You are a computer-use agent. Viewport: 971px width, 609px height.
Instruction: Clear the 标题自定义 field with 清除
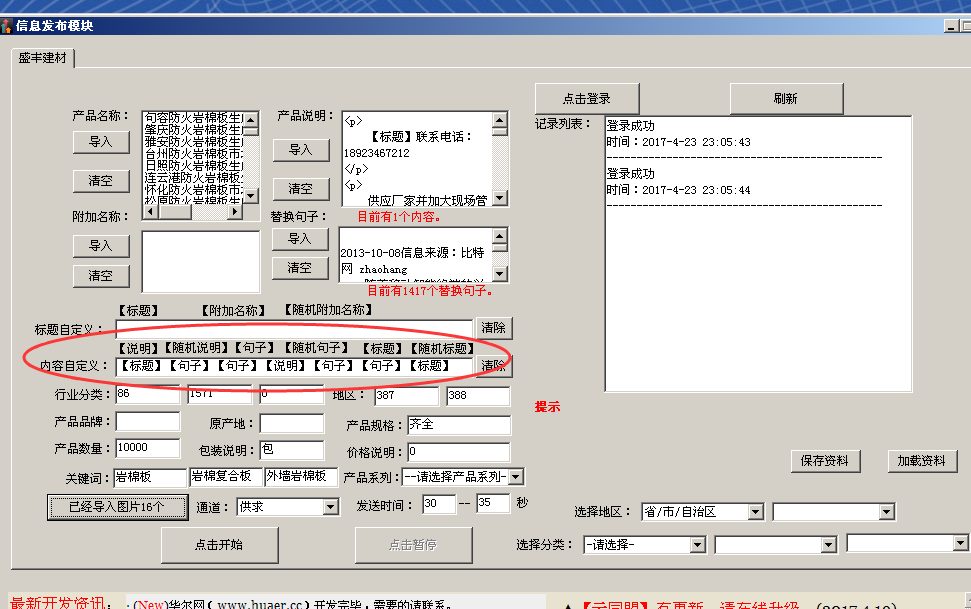point(493,328)
